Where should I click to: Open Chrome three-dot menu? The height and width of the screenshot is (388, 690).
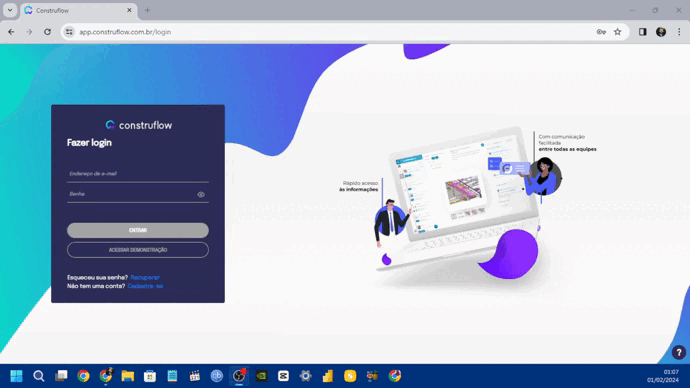[x=679, y=32]
